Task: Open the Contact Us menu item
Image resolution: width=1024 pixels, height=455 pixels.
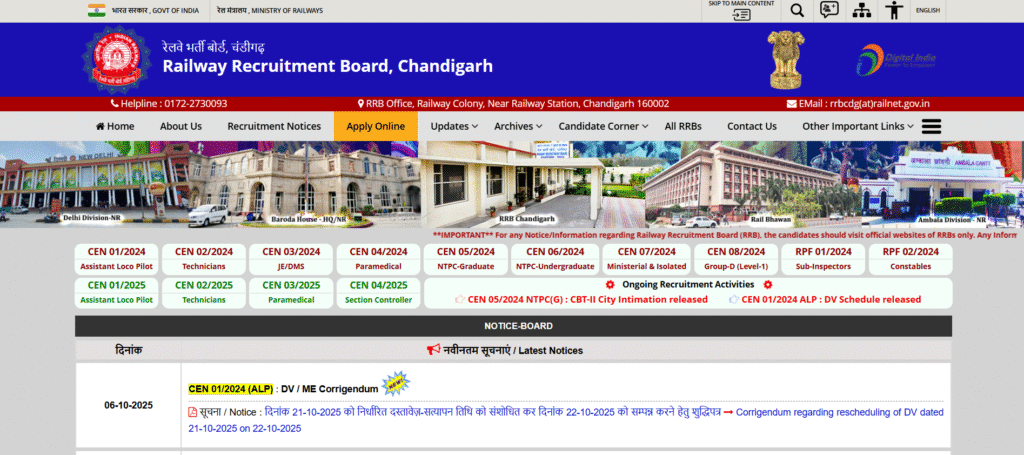Action: [x=751, y=126]
